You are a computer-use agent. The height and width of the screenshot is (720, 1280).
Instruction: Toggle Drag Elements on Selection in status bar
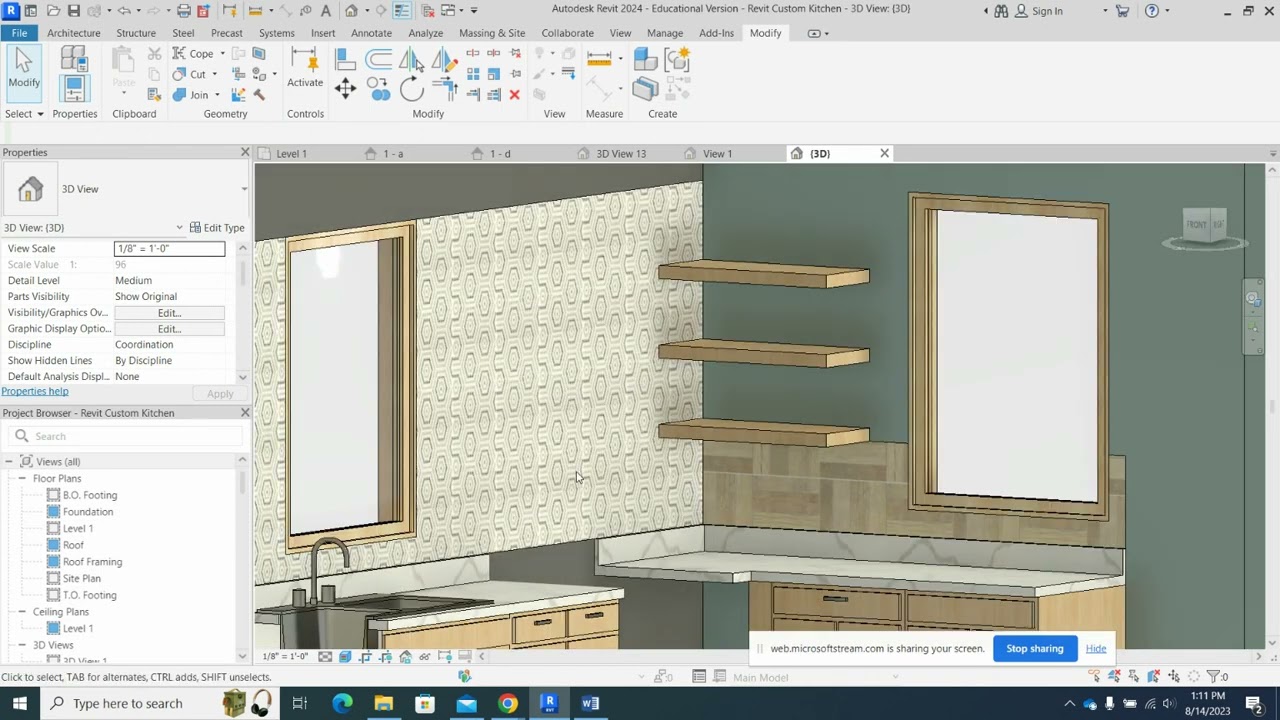click(x=1174, y=677)
